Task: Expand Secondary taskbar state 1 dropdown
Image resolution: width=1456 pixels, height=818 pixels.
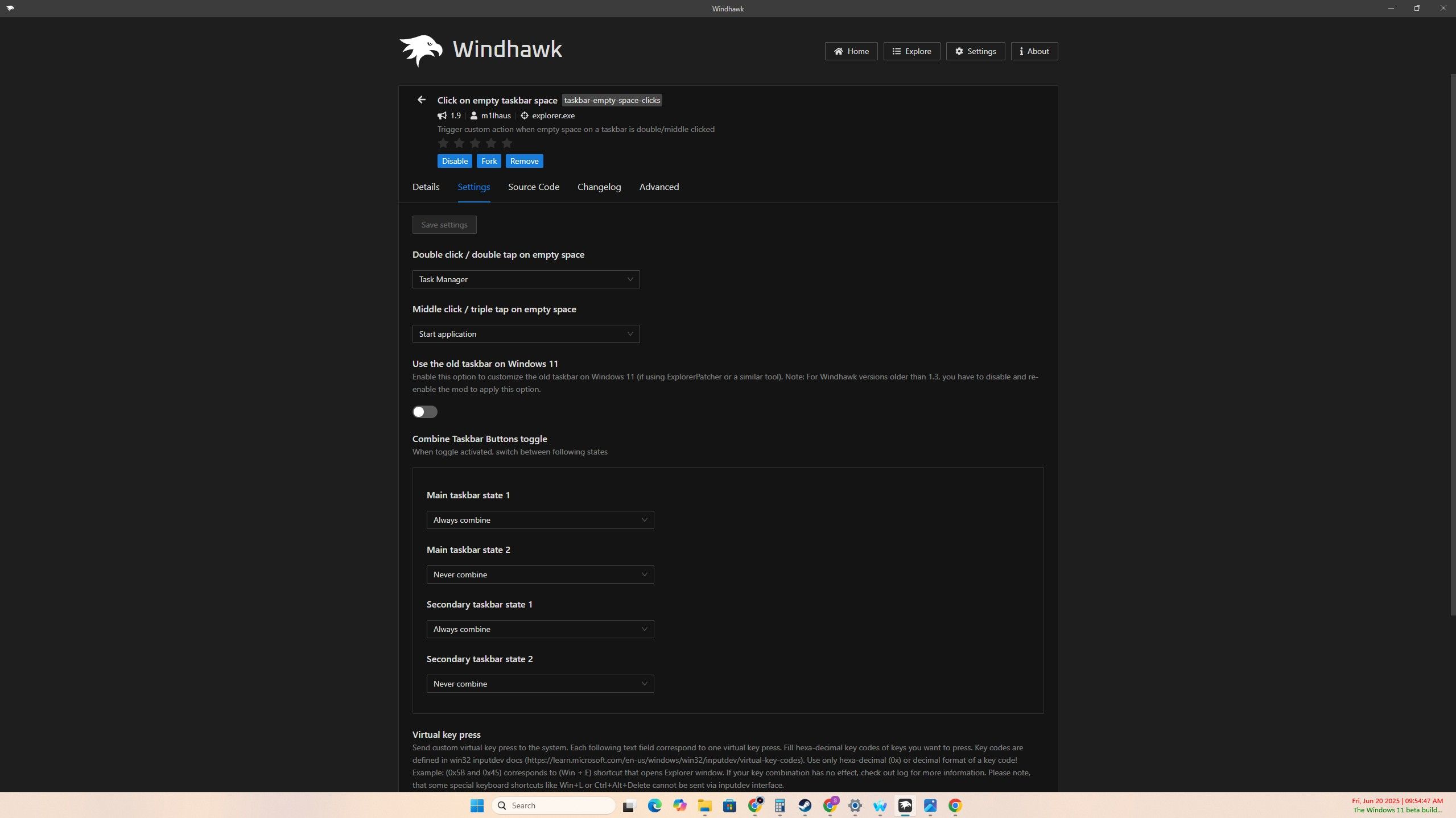Action: coord(540,629)
